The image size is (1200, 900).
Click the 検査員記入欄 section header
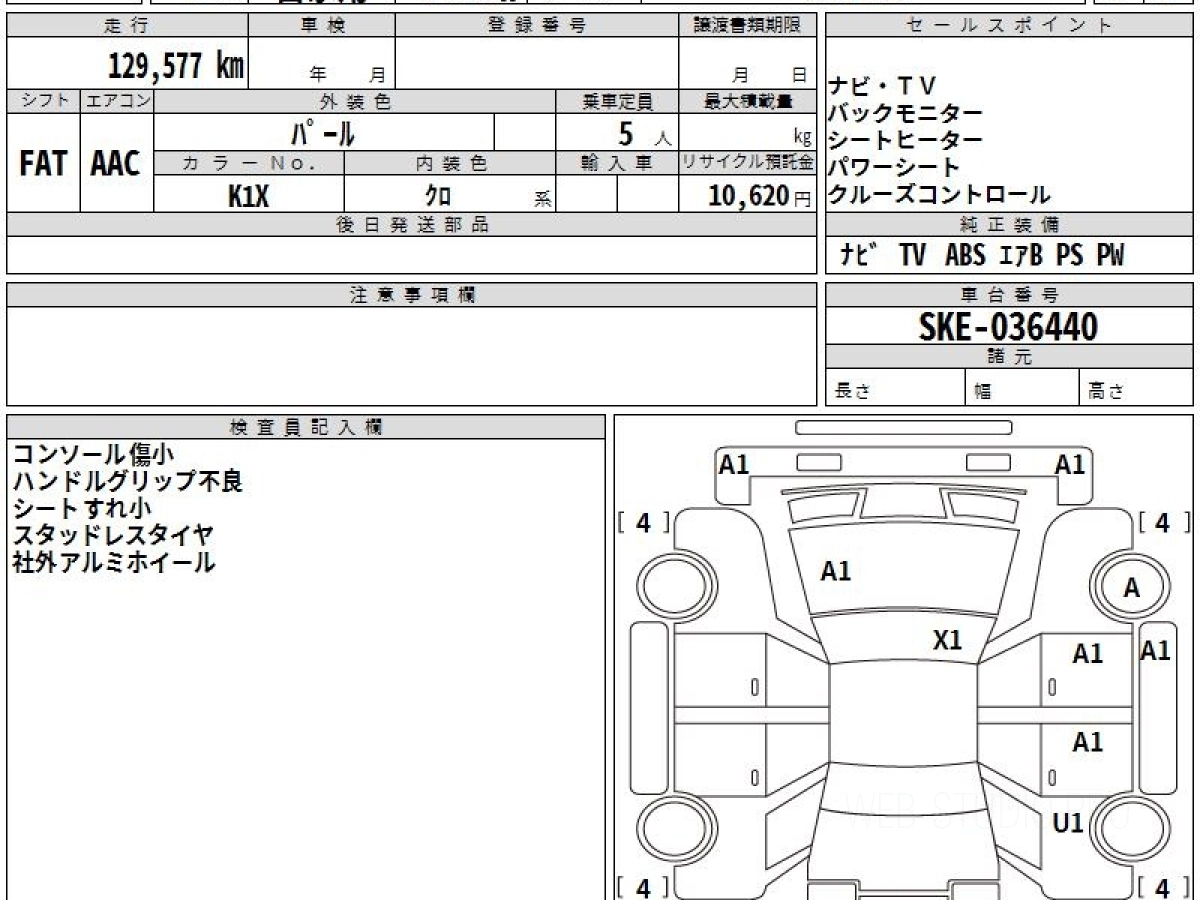[x=306, y=426]
